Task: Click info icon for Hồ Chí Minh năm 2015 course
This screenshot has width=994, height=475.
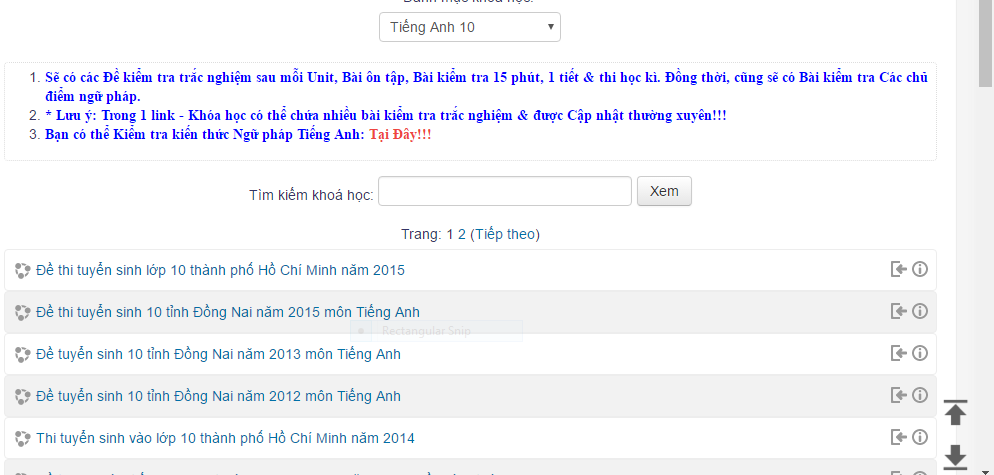Action: [x=920, y=270]
